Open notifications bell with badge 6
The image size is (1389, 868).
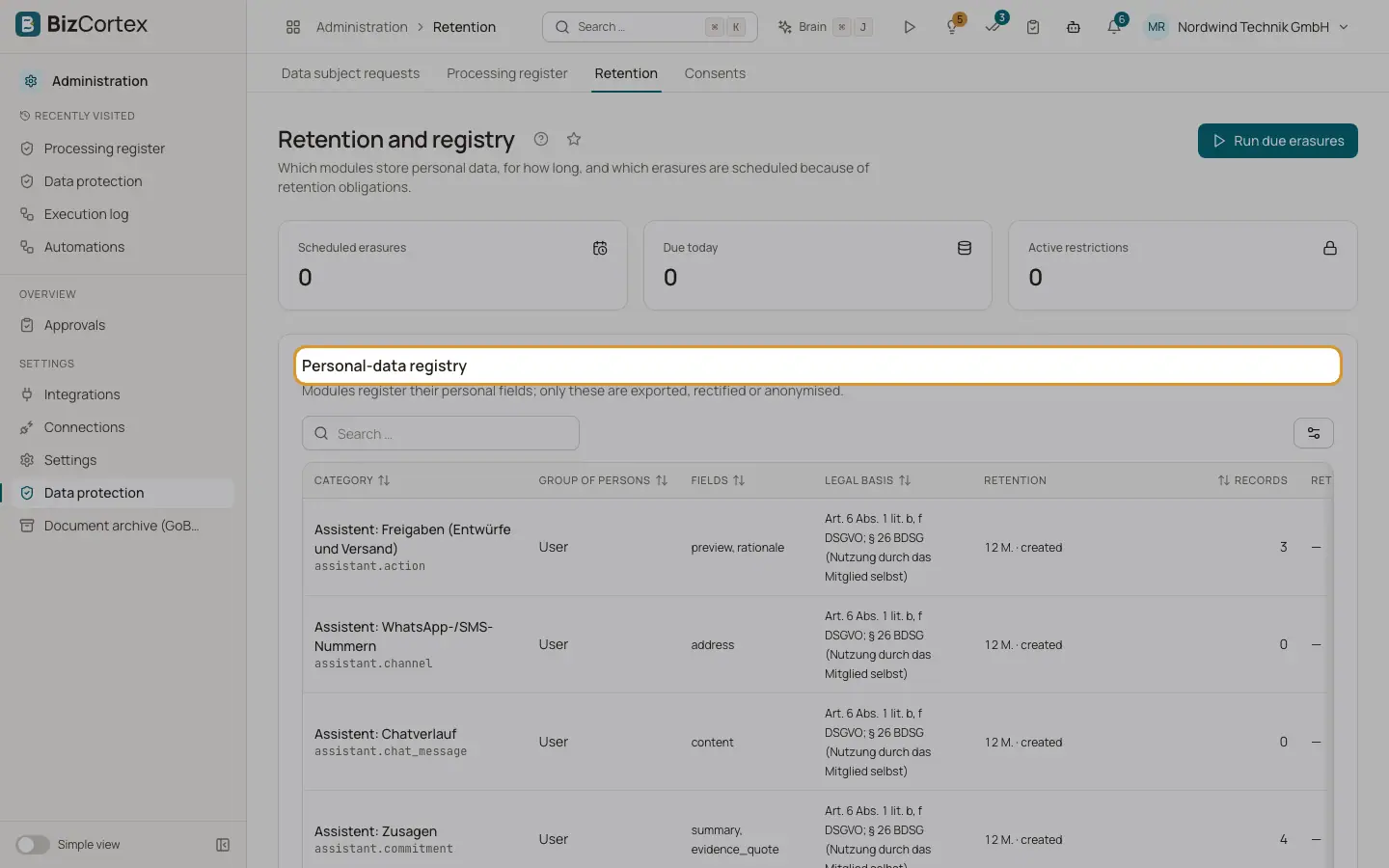click(x=1115, y=27)
